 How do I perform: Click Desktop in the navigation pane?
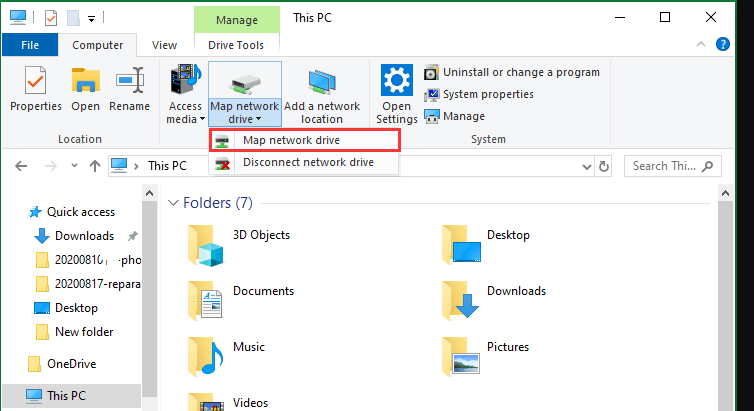tap(66, 308)
